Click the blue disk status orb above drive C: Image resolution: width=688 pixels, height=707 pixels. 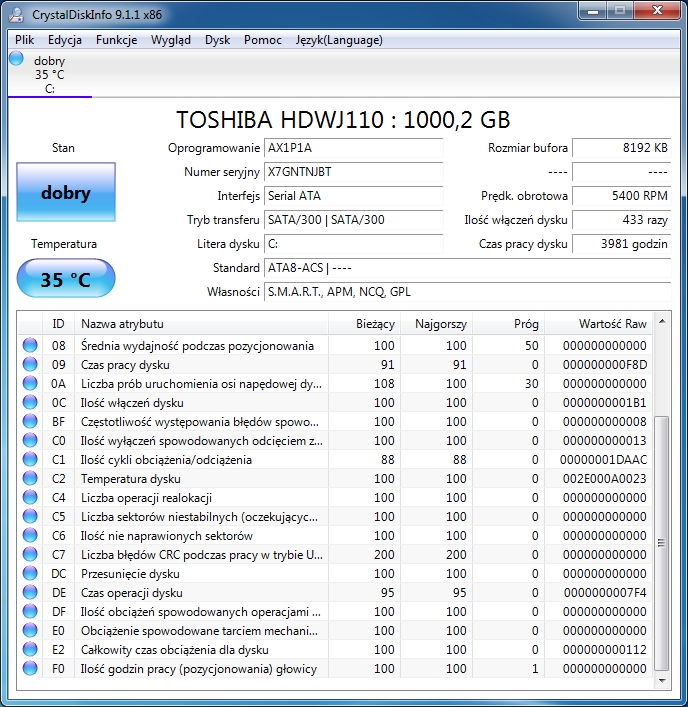(16, 59)
